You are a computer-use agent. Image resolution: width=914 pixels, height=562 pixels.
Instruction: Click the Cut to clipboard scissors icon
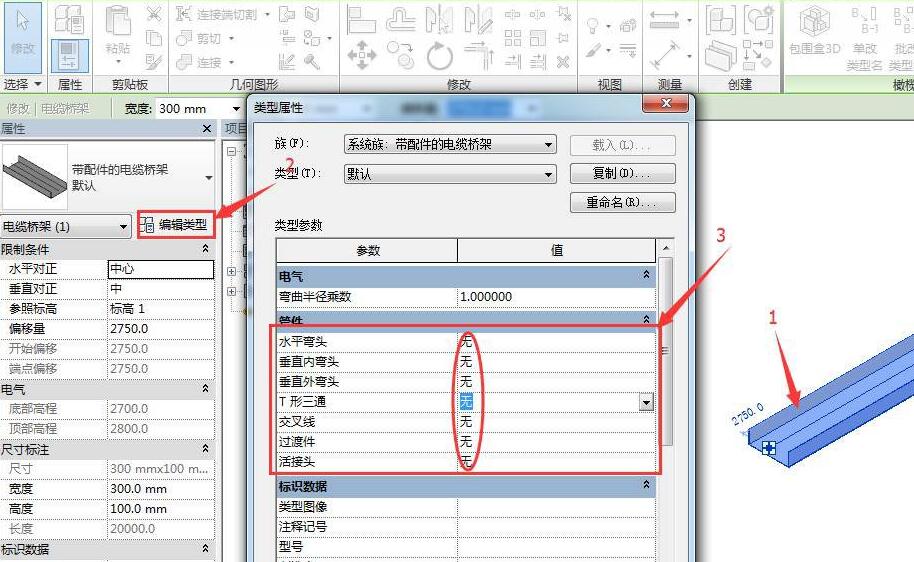click(154, 13)
